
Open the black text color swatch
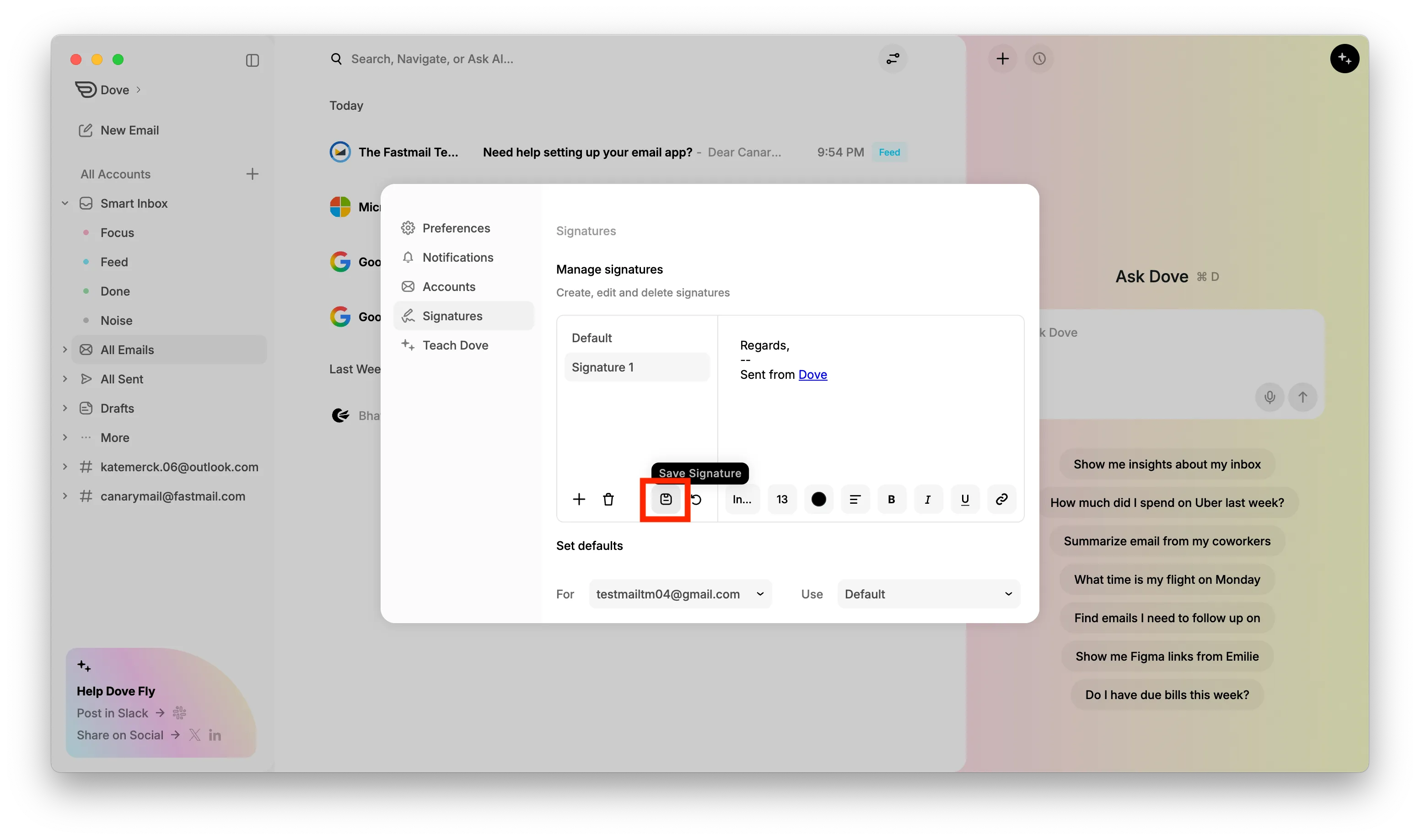(x=818, y=499)
